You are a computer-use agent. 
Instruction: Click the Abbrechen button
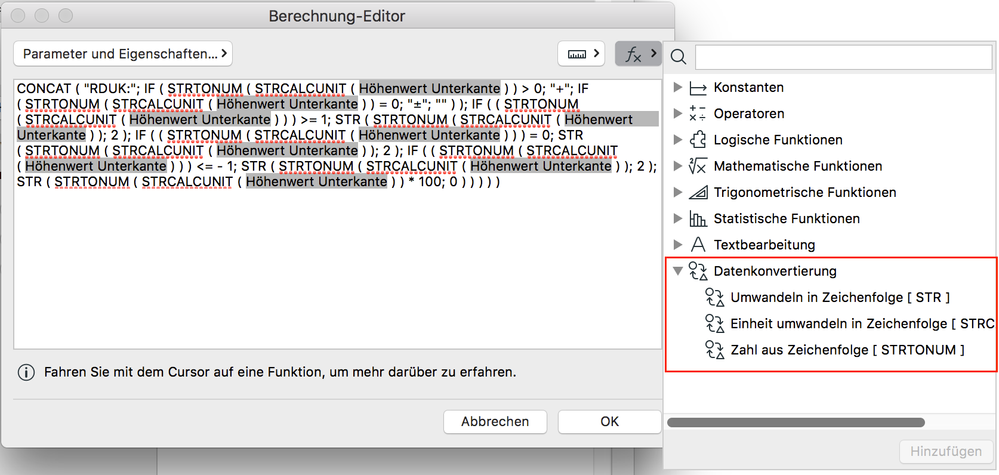(x=495, y=422)
